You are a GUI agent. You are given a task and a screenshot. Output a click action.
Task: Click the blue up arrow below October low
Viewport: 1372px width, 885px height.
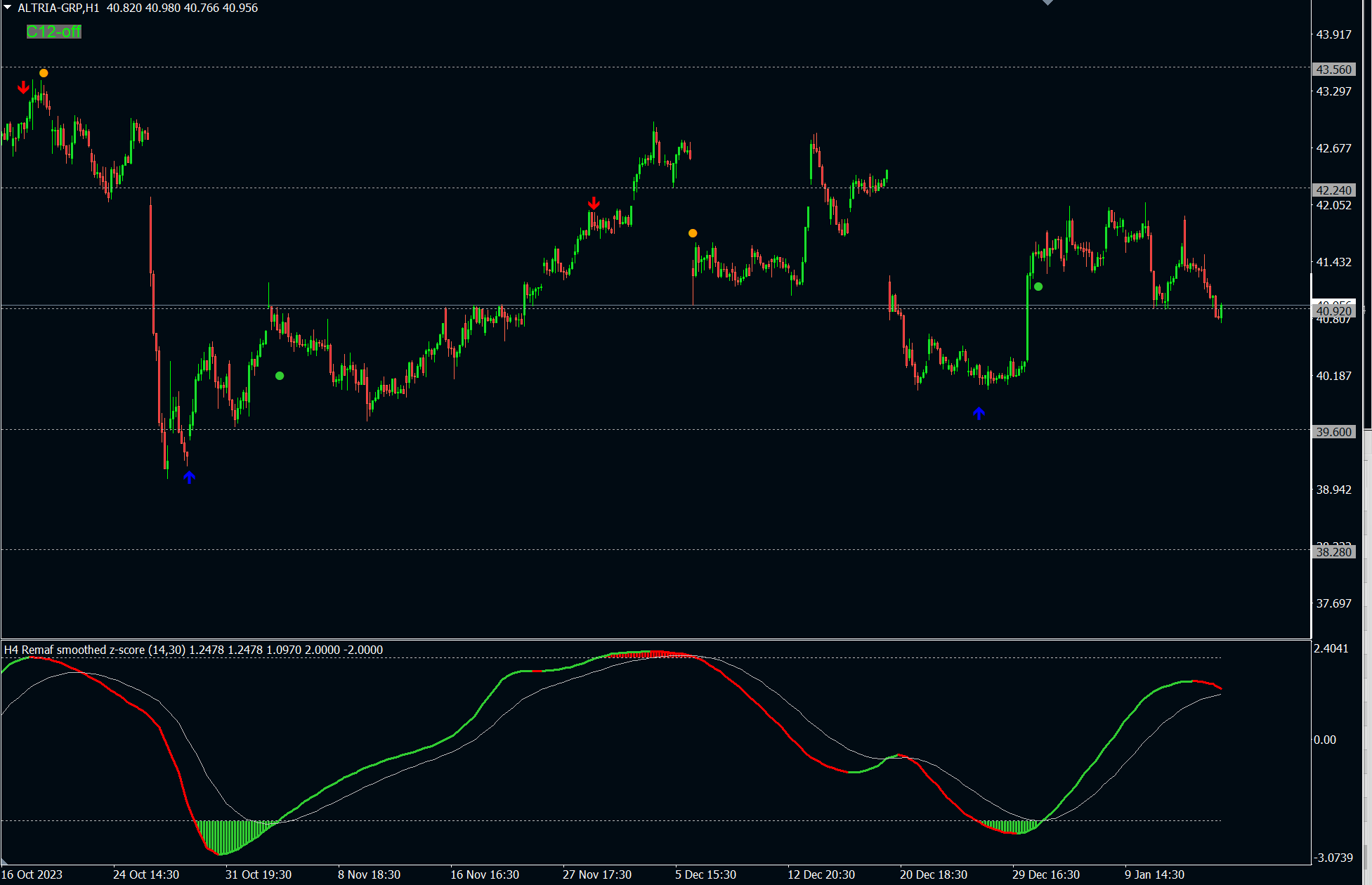[189, 478]
